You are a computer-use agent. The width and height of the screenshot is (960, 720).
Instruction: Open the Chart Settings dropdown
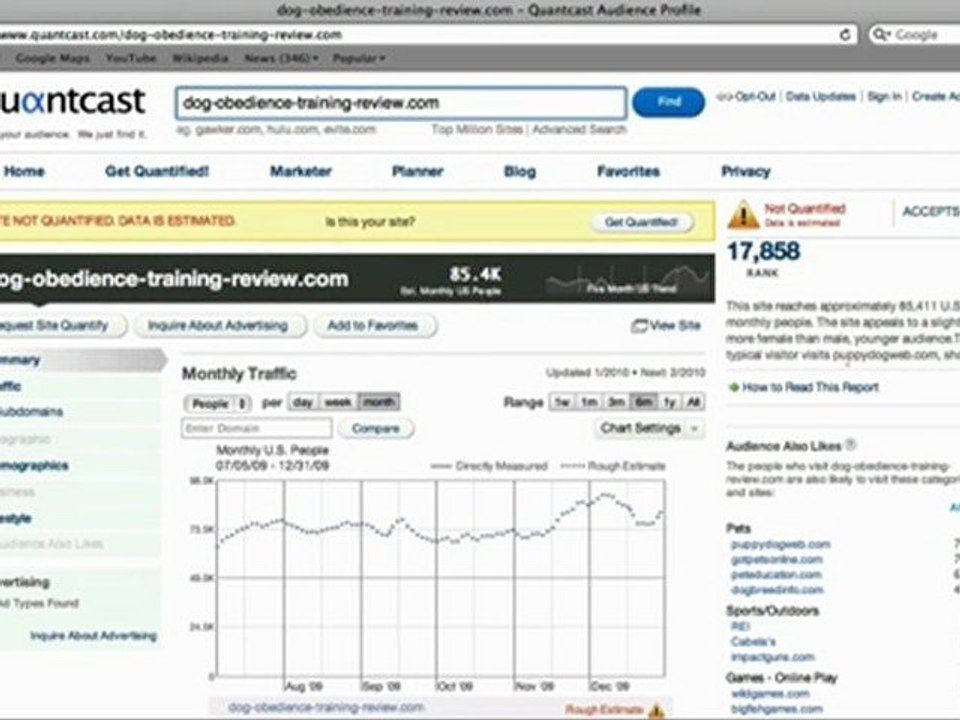(x=650, y=428)
